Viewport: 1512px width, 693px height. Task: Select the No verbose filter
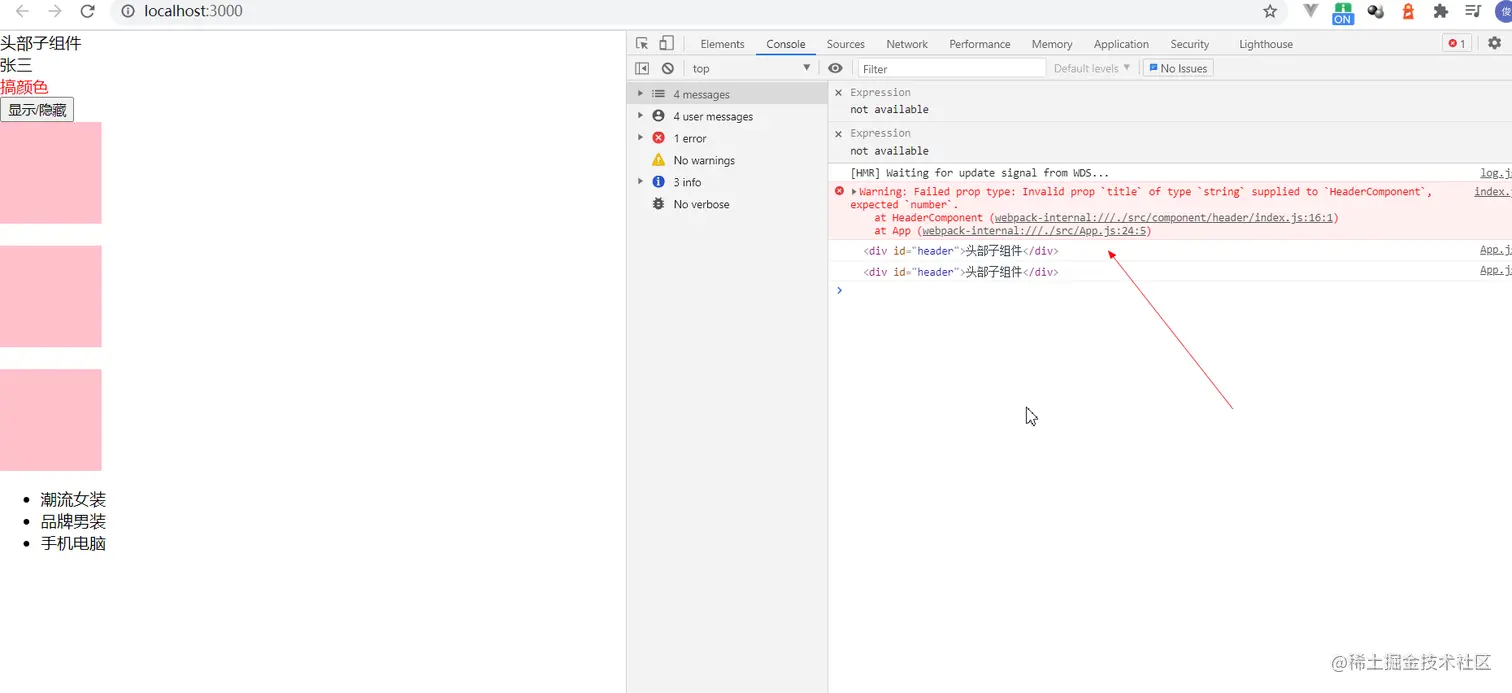tap(727, 204)
